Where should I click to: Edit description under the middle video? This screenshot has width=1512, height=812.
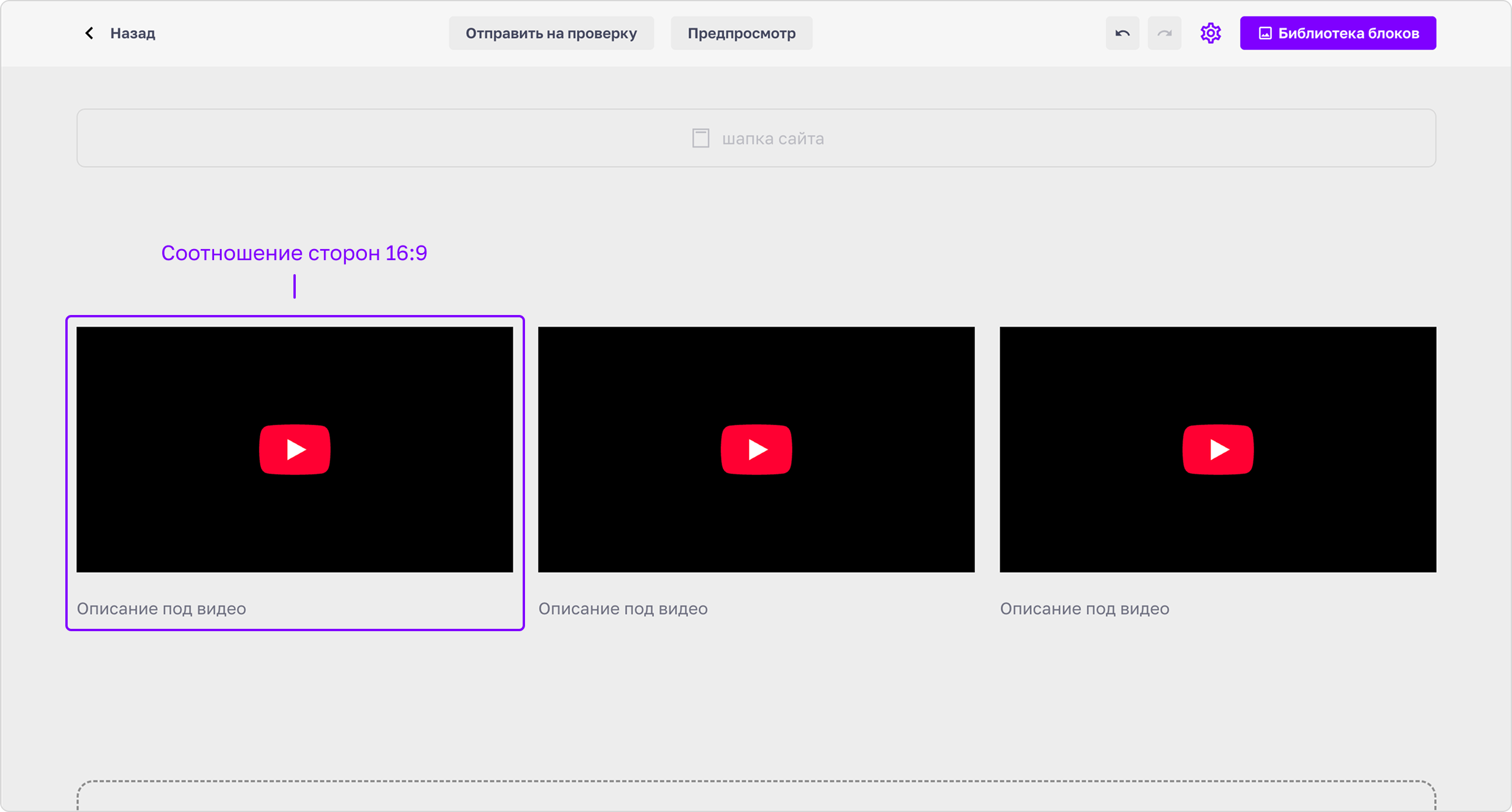pos(623,609)
